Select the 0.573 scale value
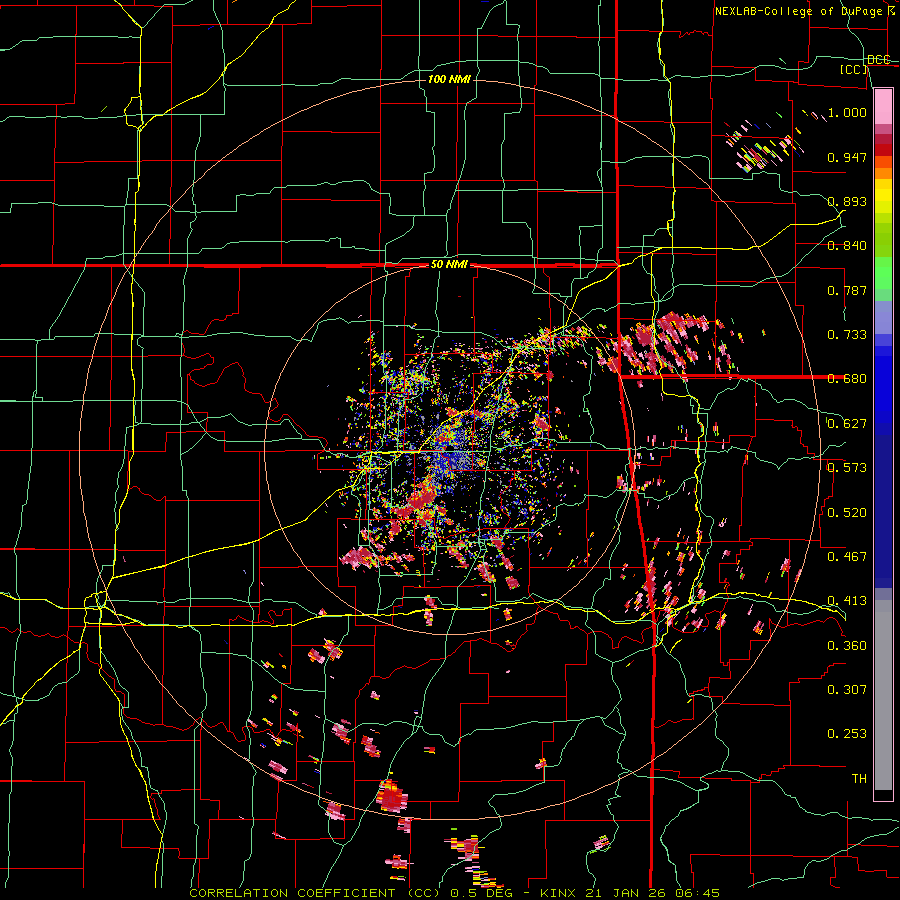Screen dimensions: 900x900 847,468
